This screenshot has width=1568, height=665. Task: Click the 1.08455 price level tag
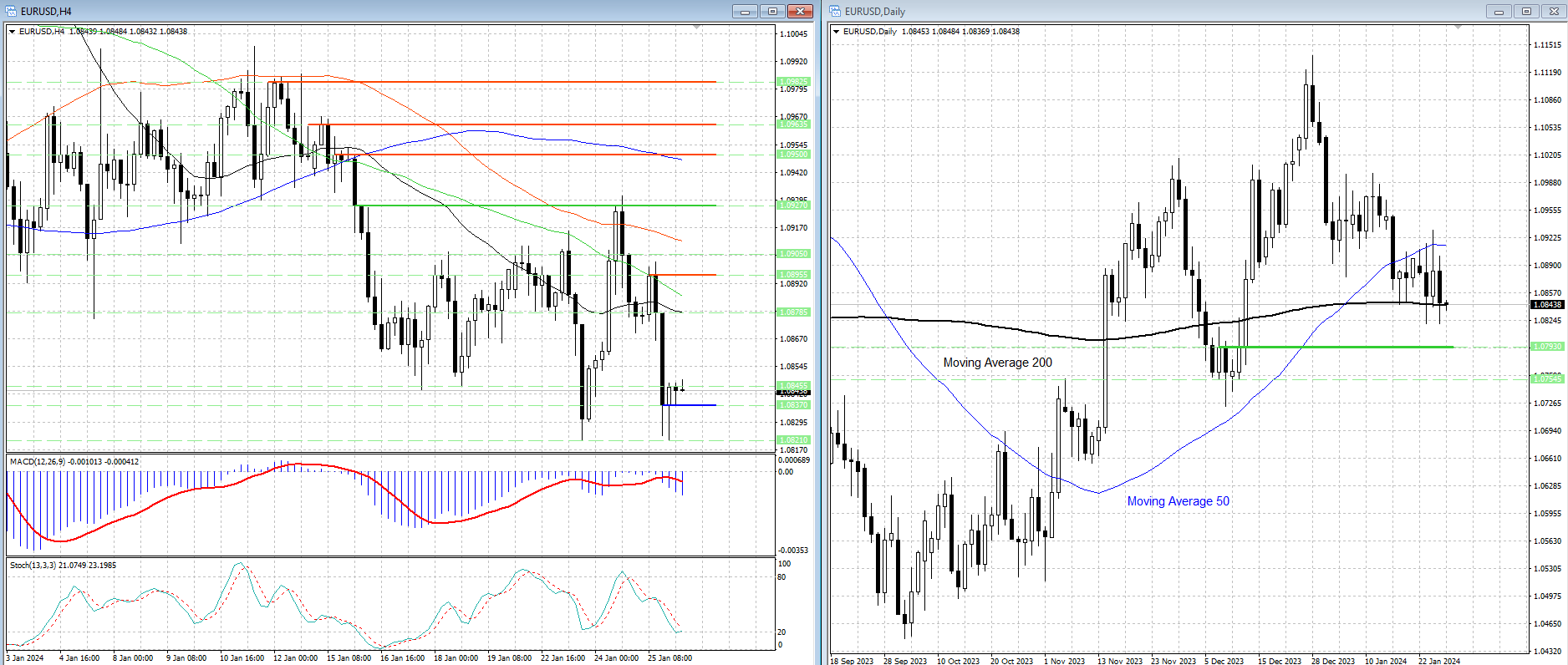point(794,386)
